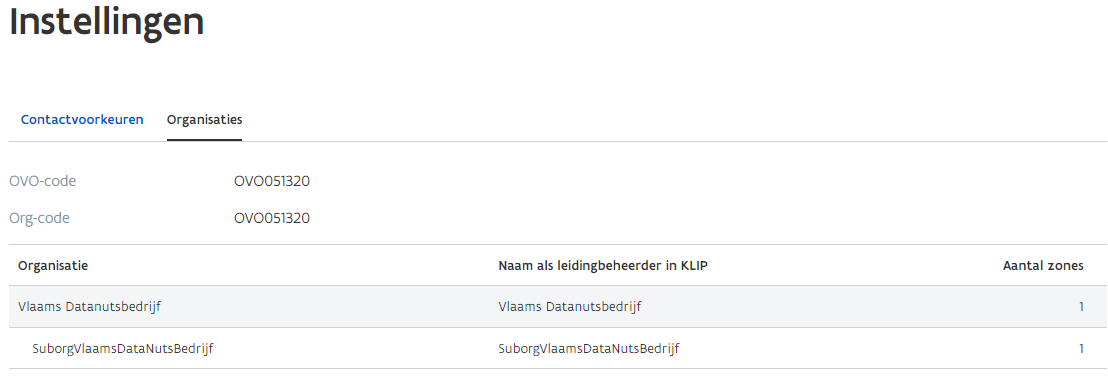
Task: Click SuborgVlaamsDataNutsBedrijf in the KLIP name column
Action: 589,348
